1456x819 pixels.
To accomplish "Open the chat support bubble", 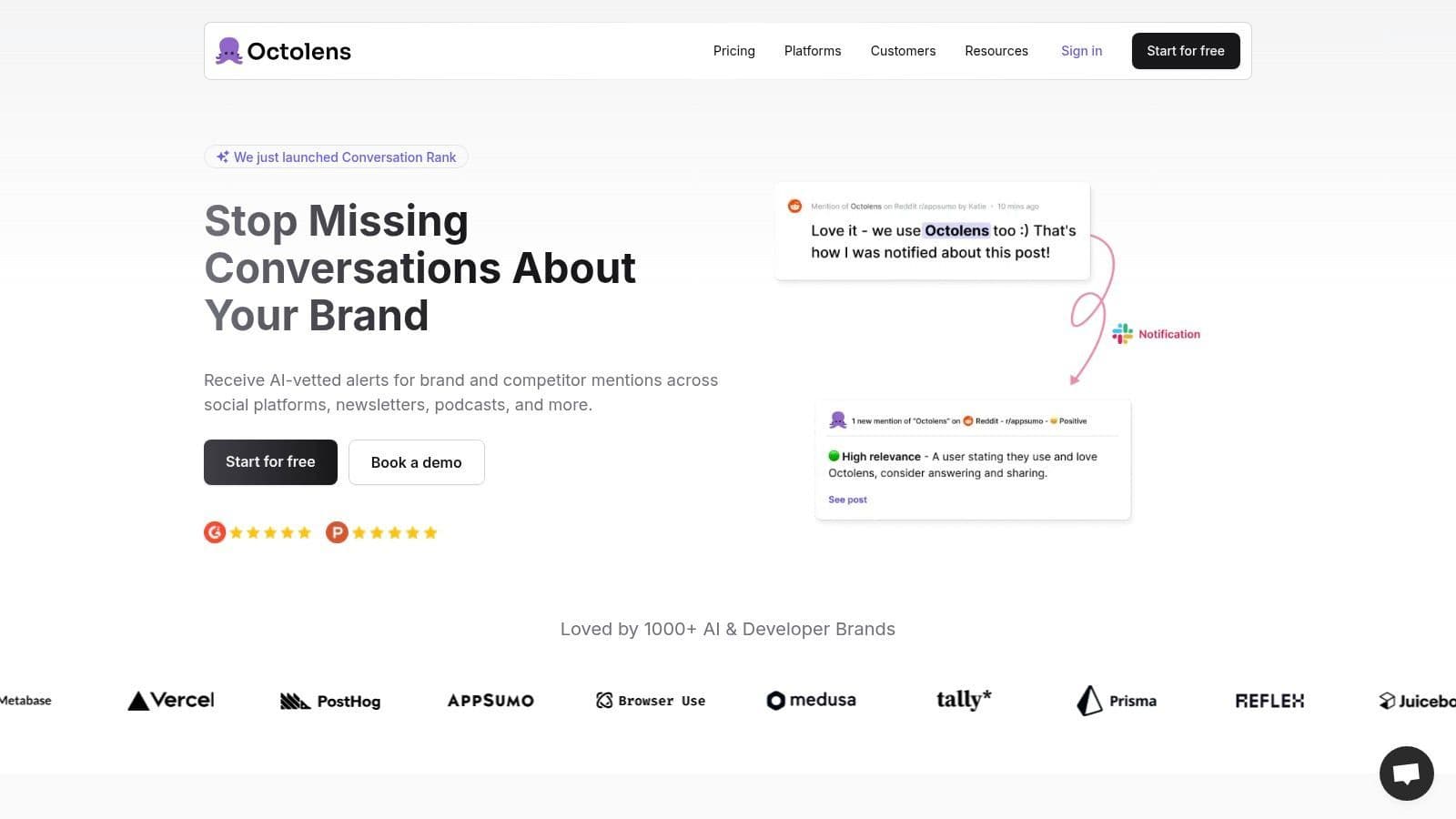I will (1406, 773).
